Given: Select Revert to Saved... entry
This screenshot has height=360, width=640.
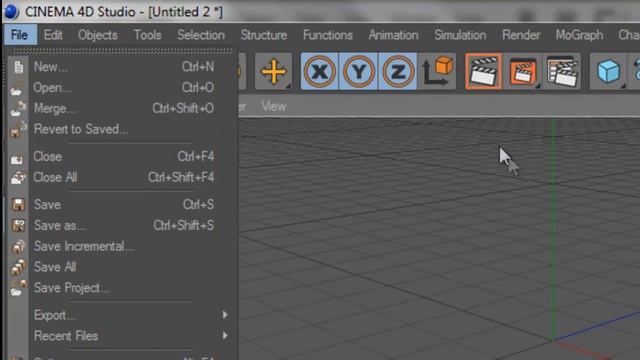Looking at the screenshot, I should click(122, 129).
